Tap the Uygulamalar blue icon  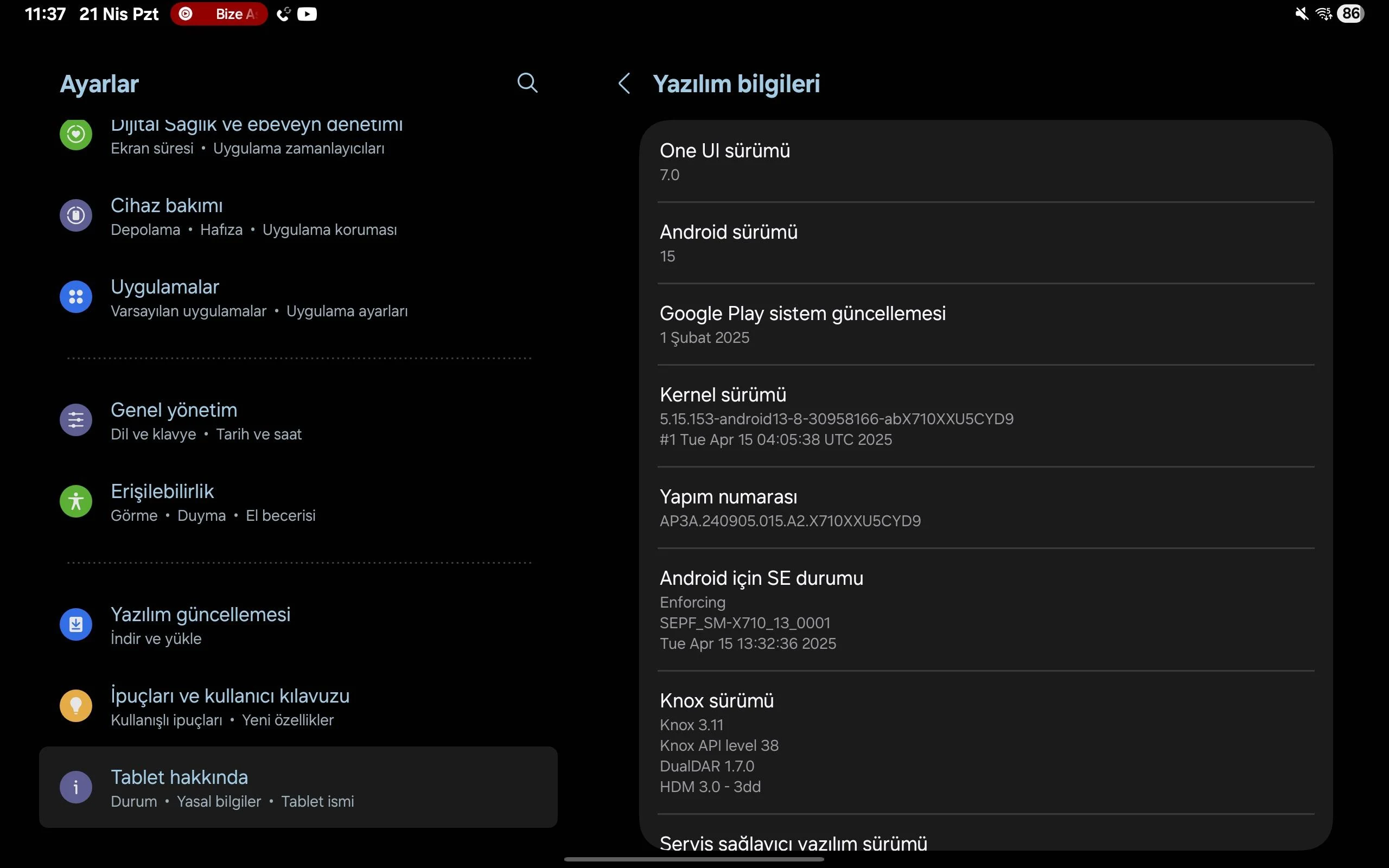[76, 297]
